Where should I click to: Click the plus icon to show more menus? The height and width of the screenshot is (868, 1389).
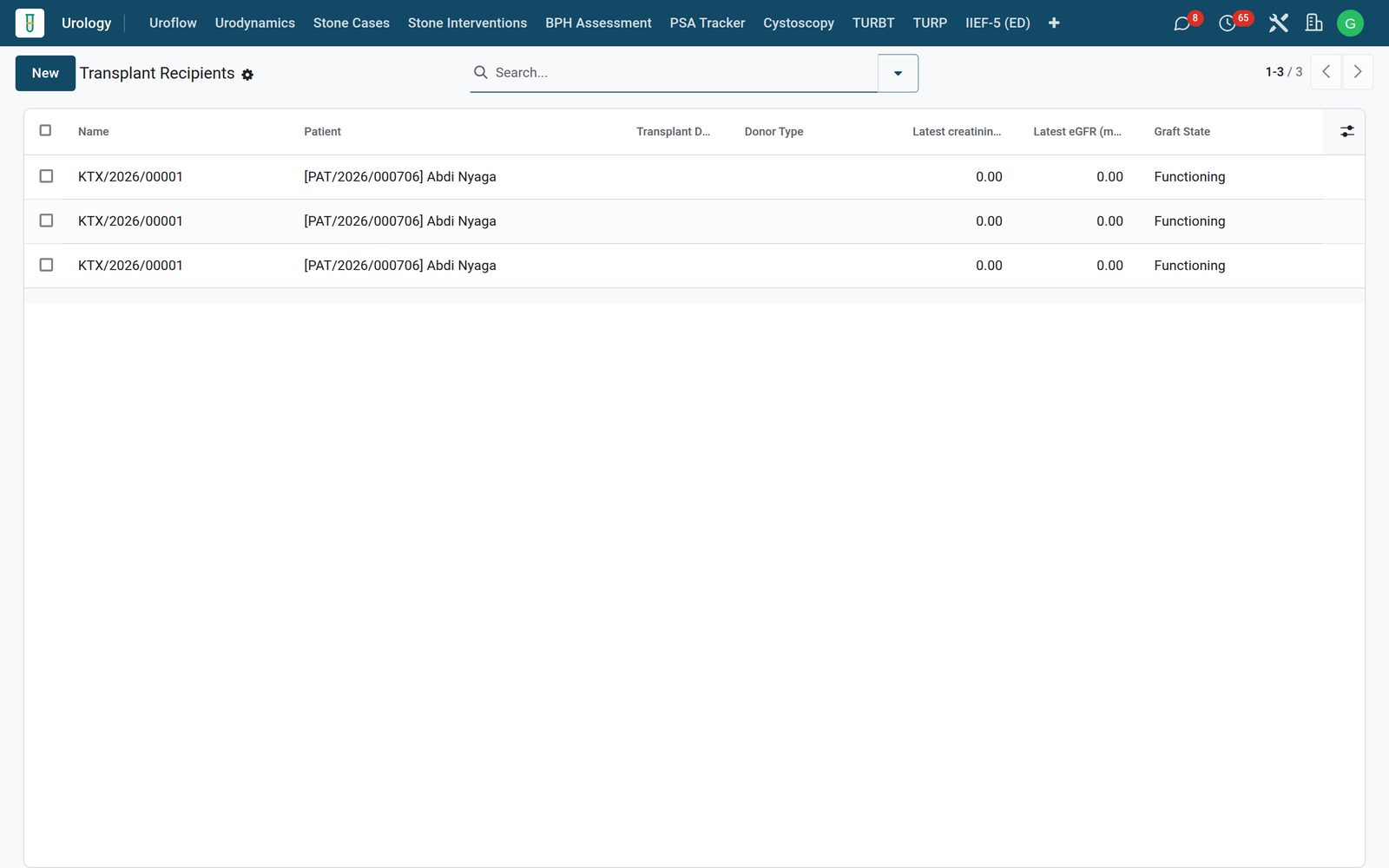pyautogui.click(x=1054, y=23)
